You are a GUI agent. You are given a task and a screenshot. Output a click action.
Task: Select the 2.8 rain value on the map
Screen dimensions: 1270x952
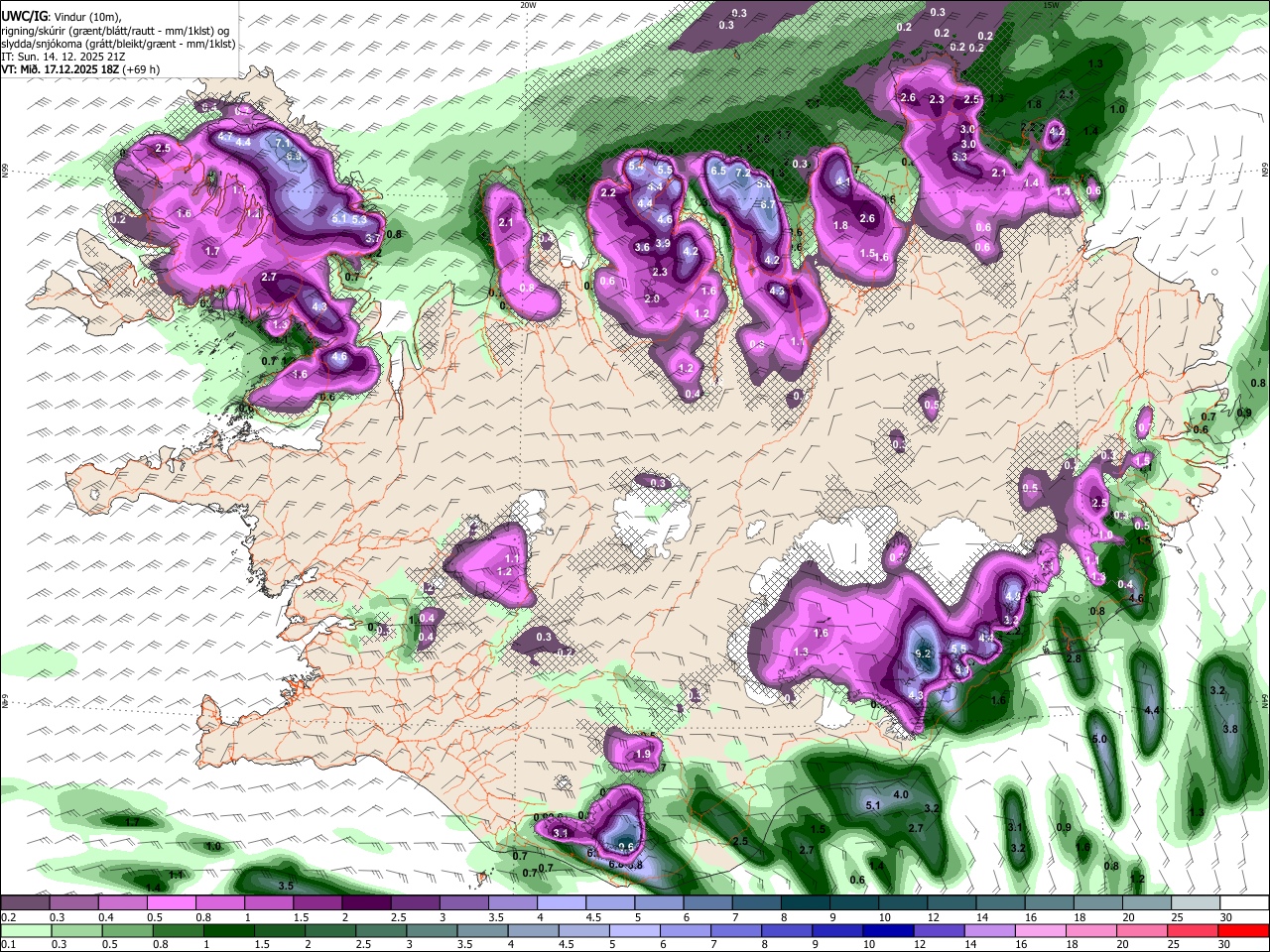1074,658
